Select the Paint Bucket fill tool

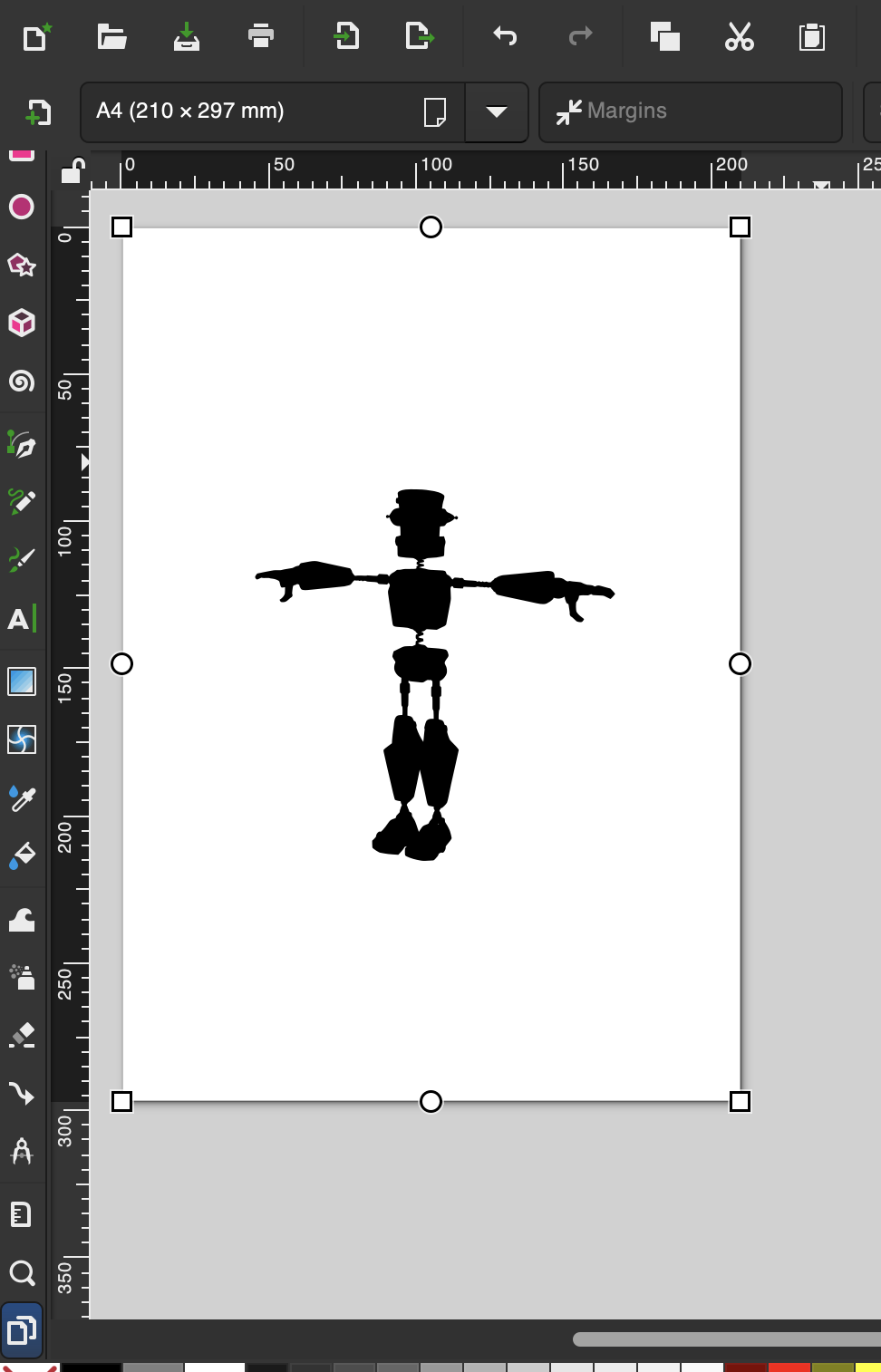[x=22, y=856]
